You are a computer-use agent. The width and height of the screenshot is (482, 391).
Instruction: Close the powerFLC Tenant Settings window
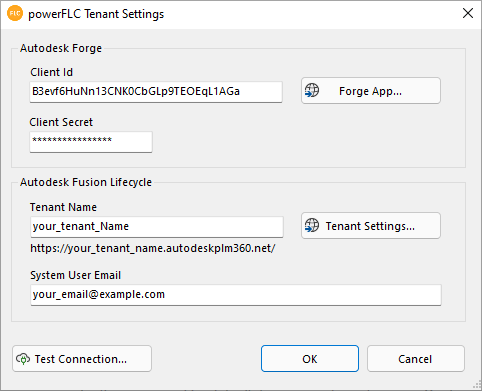coord(468,13)
